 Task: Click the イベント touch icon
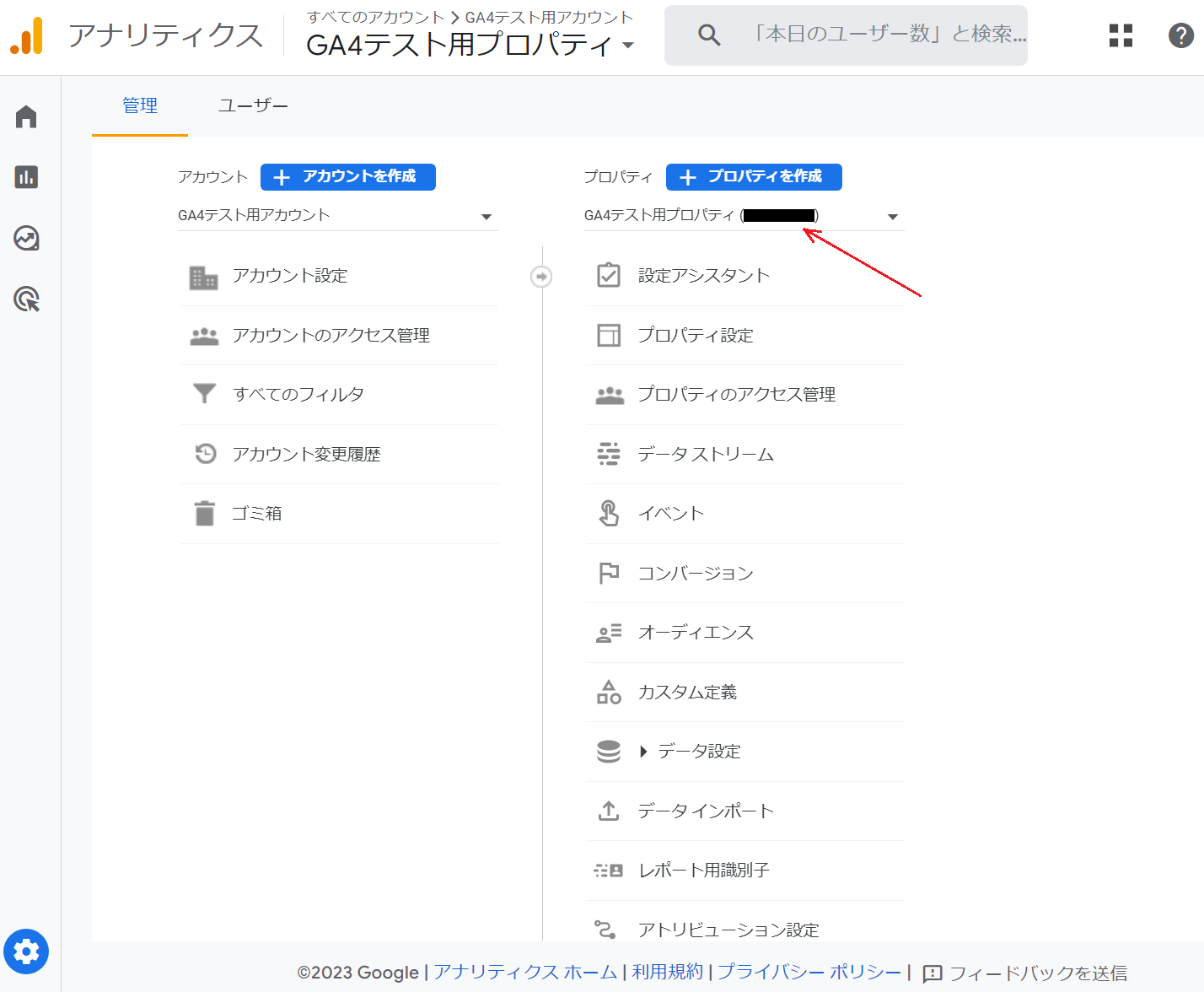(x=609, y=513)
